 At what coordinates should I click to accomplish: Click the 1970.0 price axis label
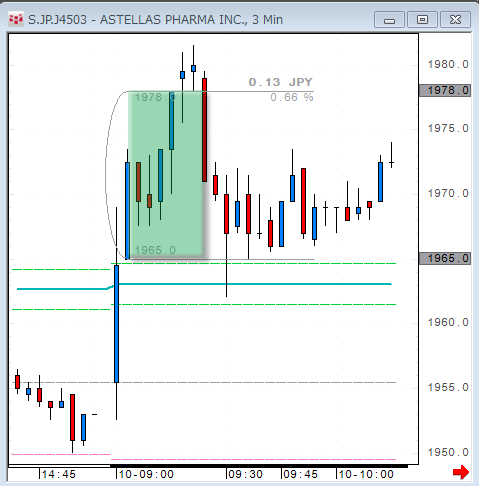[448, 193]
